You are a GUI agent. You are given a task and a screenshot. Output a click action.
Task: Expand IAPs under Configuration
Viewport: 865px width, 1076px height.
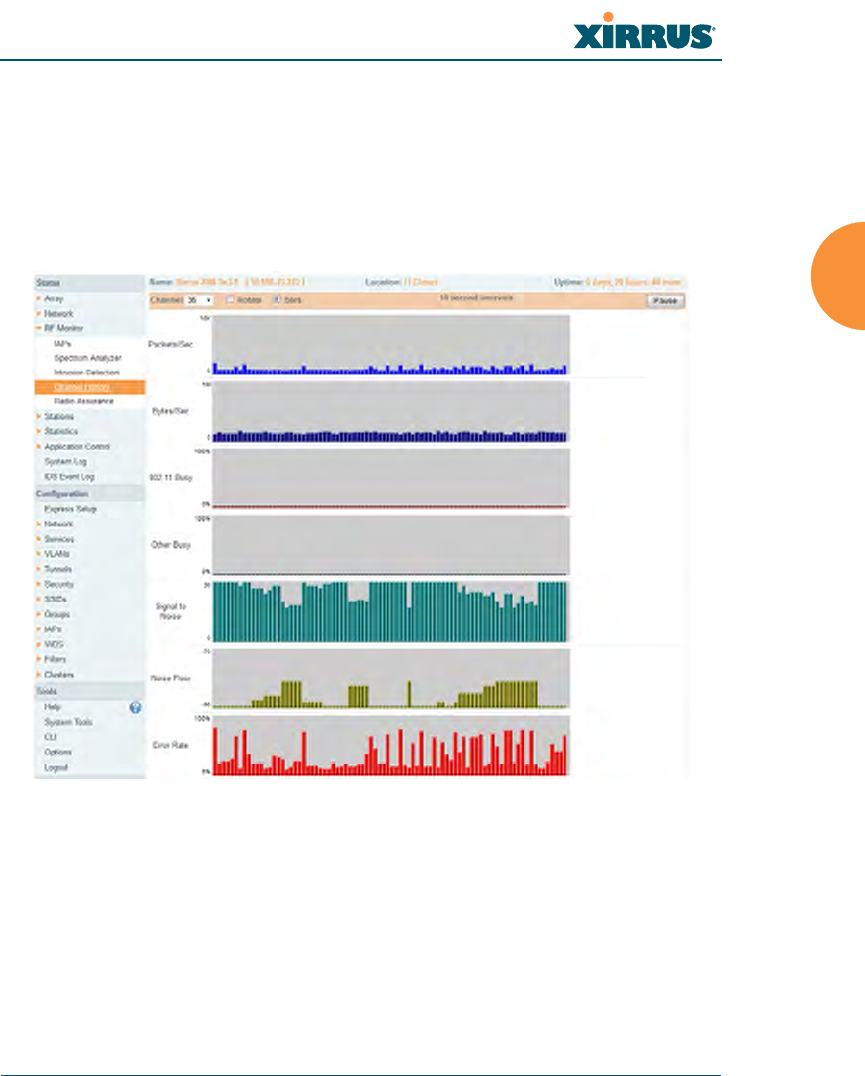pyautogui.click(x=53, y=629)
